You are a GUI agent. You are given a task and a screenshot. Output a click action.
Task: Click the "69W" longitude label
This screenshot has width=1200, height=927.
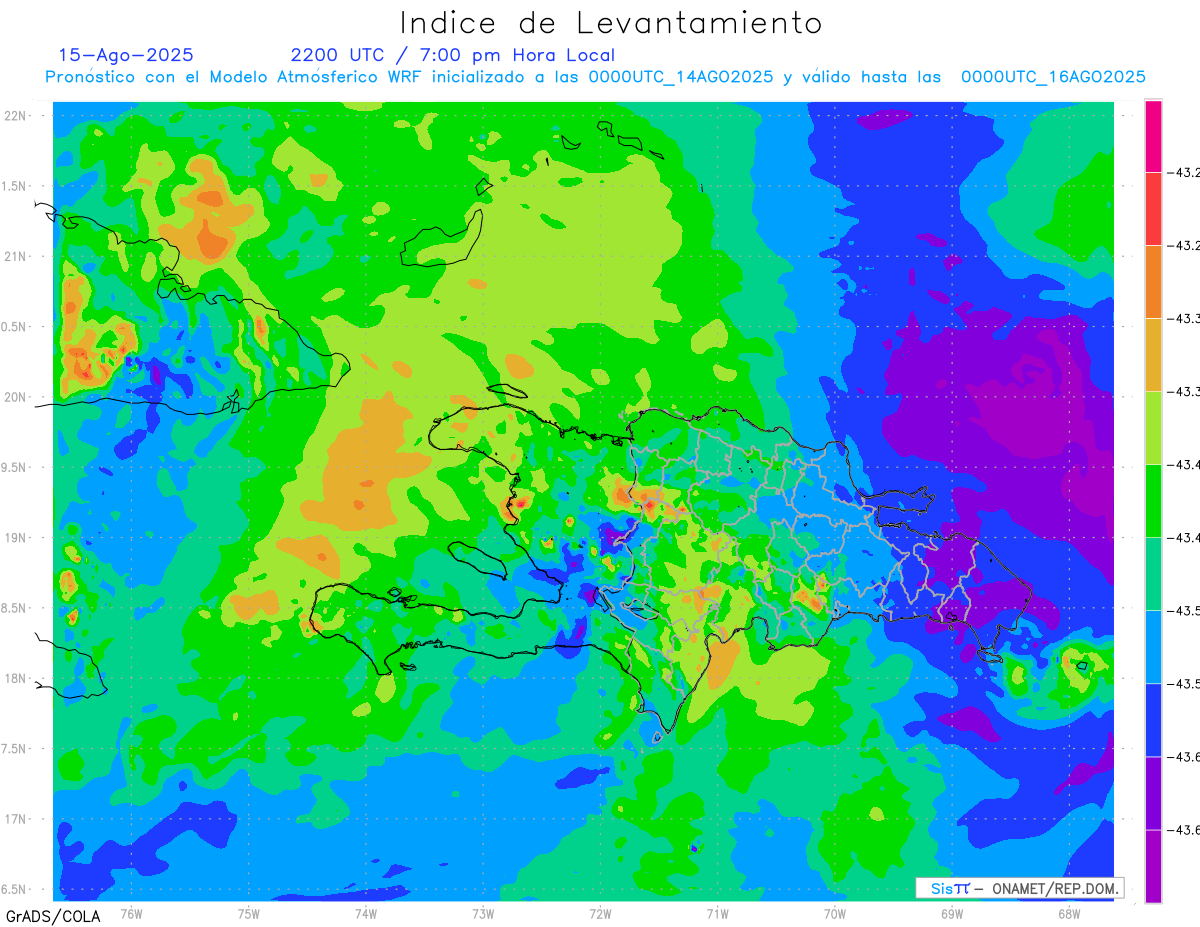pyautogui.click(x=952, y=913)
